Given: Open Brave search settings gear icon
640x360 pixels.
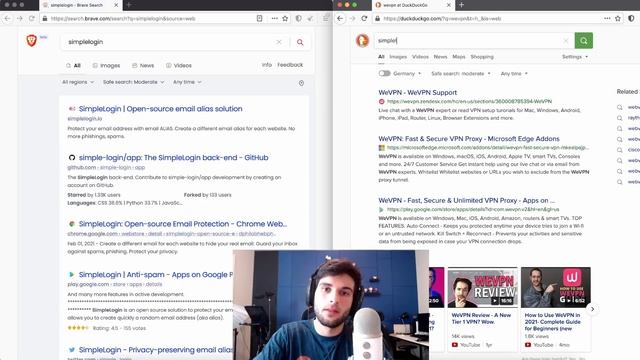Looking at the screenshot, I should pos(301,83).
